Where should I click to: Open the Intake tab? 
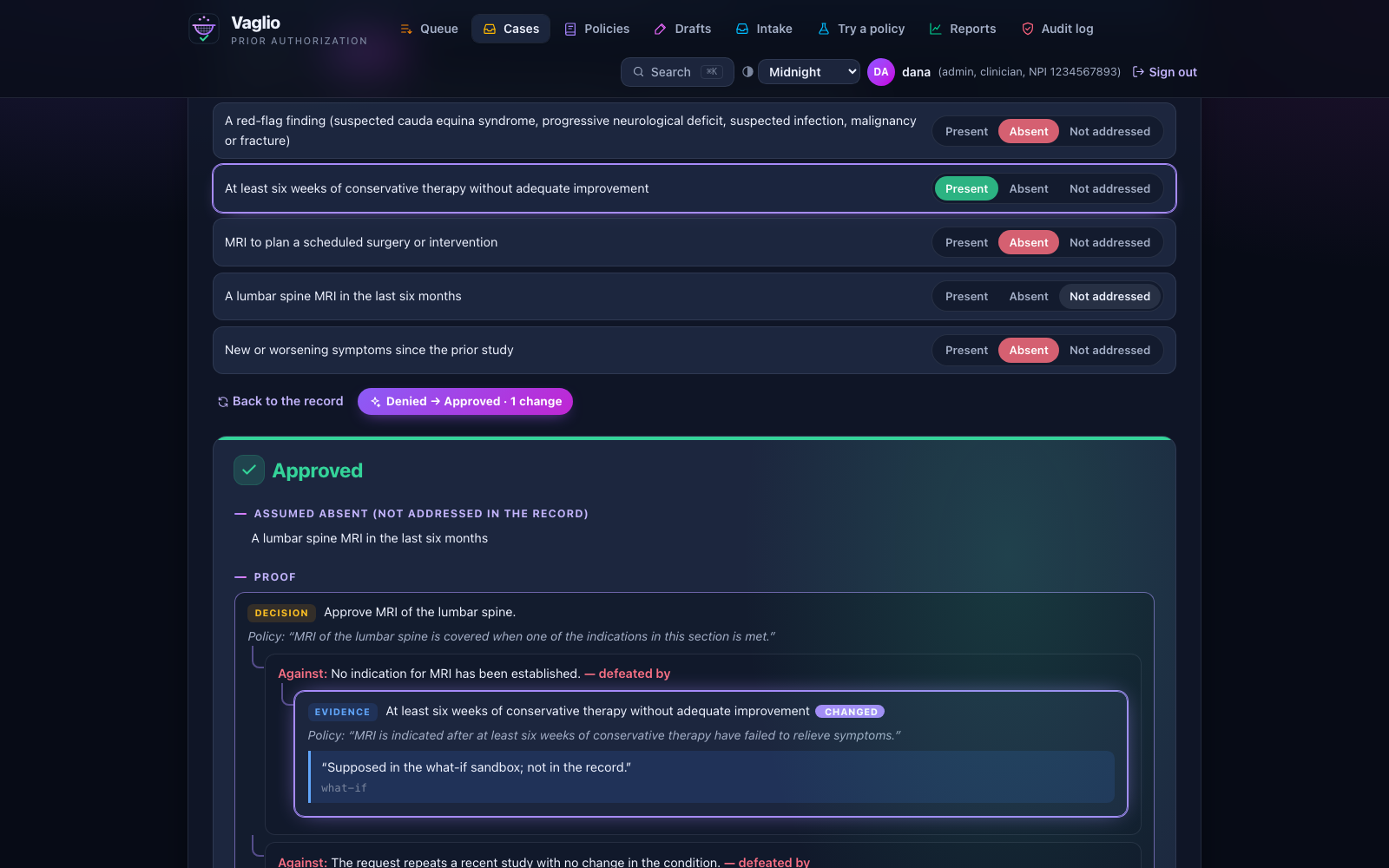[764, 29]
